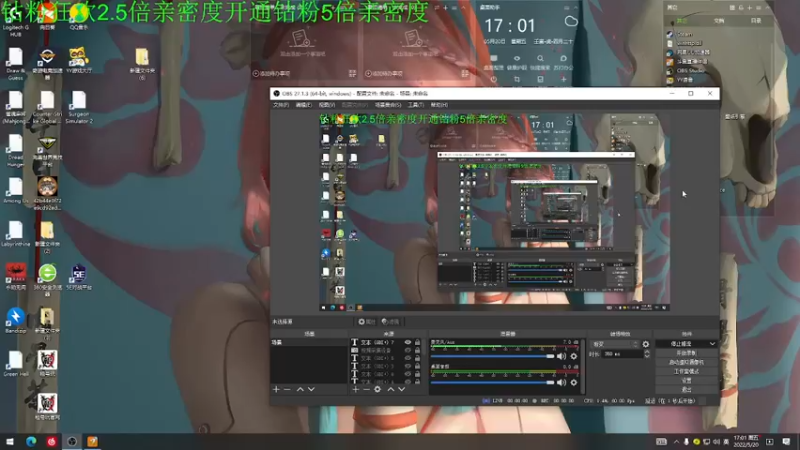The image size is (800, 450).
Task: Click the OBS preview canvas
Action: (x=494, y=212)
